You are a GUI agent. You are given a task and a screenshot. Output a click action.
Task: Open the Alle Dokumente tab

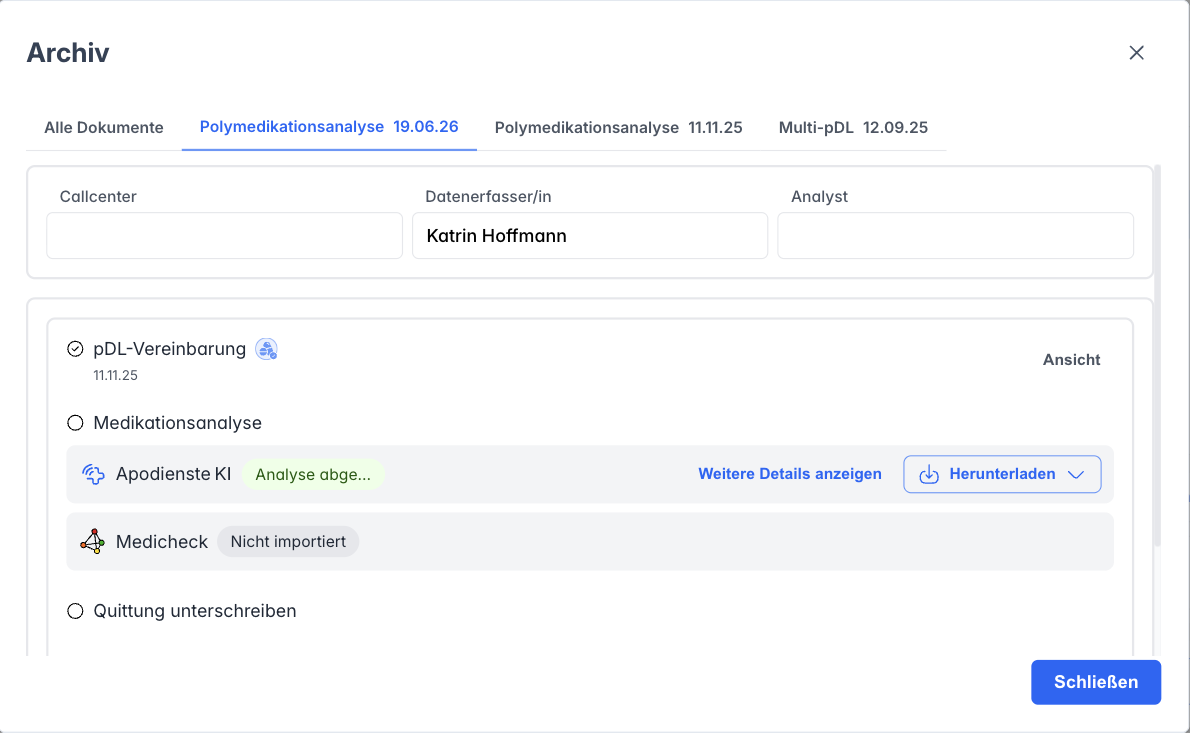104,127
